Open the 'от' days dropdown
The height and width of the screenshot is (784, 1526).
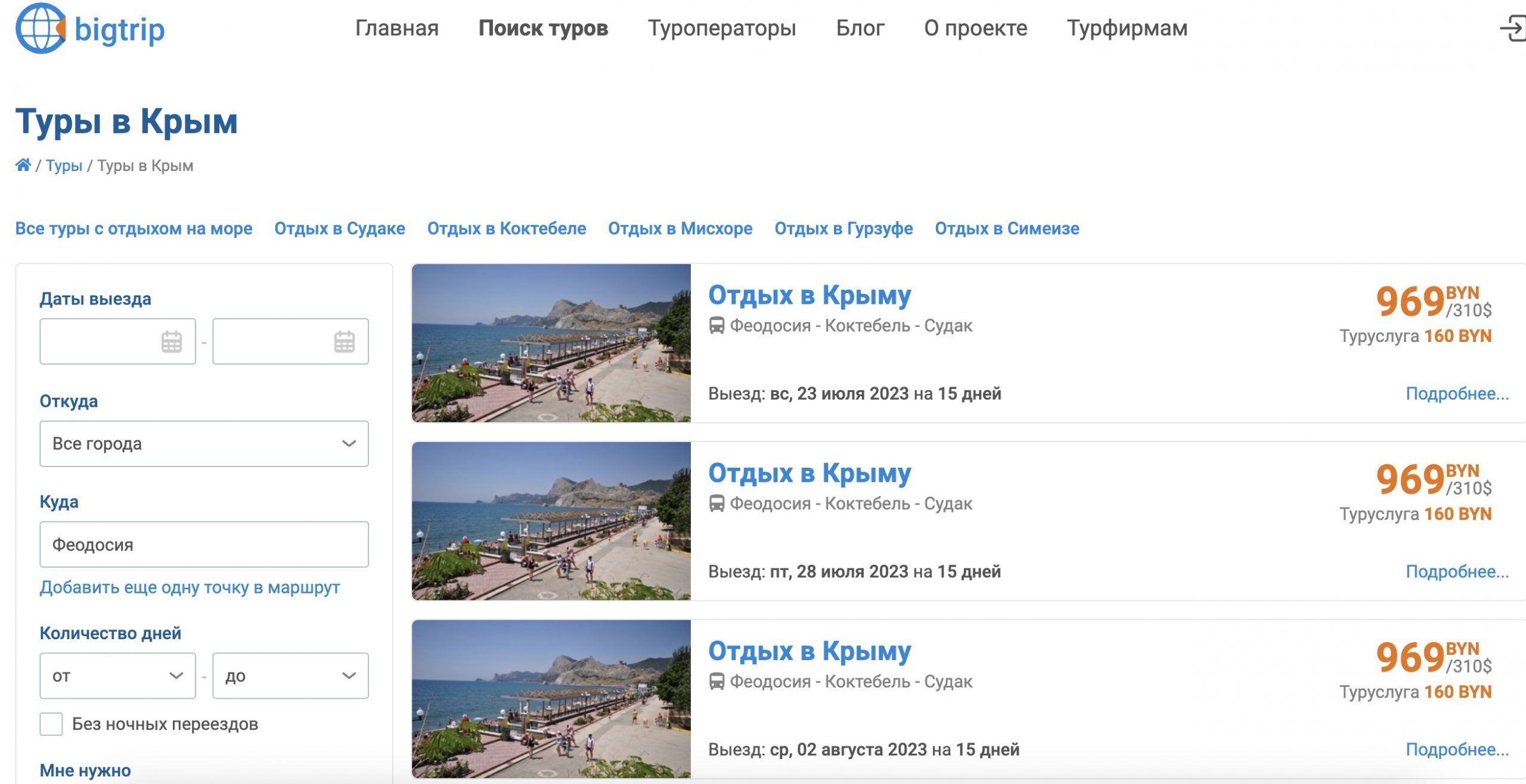(117, 675)
